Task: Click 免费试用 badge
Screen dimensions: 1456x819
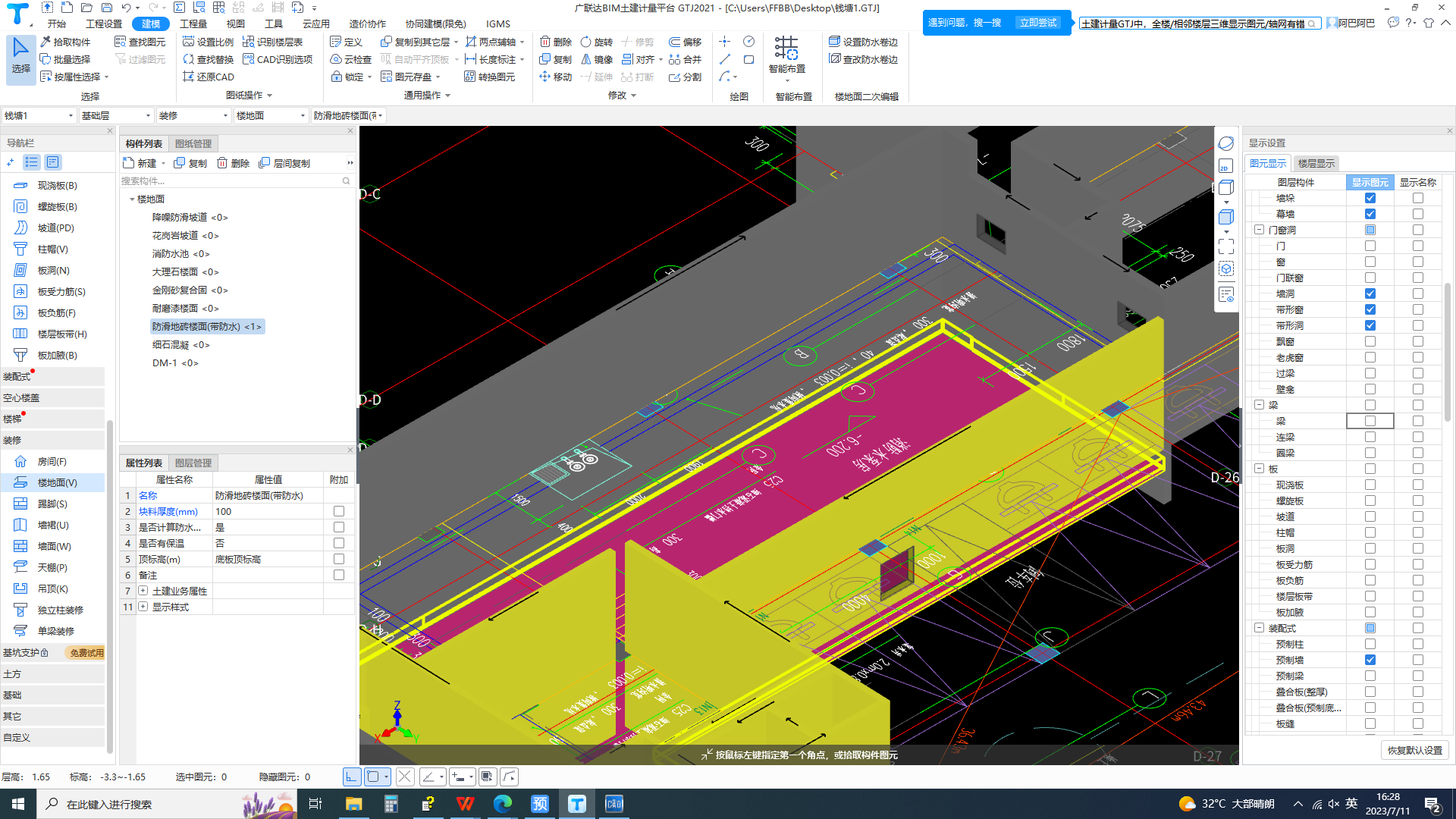Action: click(86, 652)
